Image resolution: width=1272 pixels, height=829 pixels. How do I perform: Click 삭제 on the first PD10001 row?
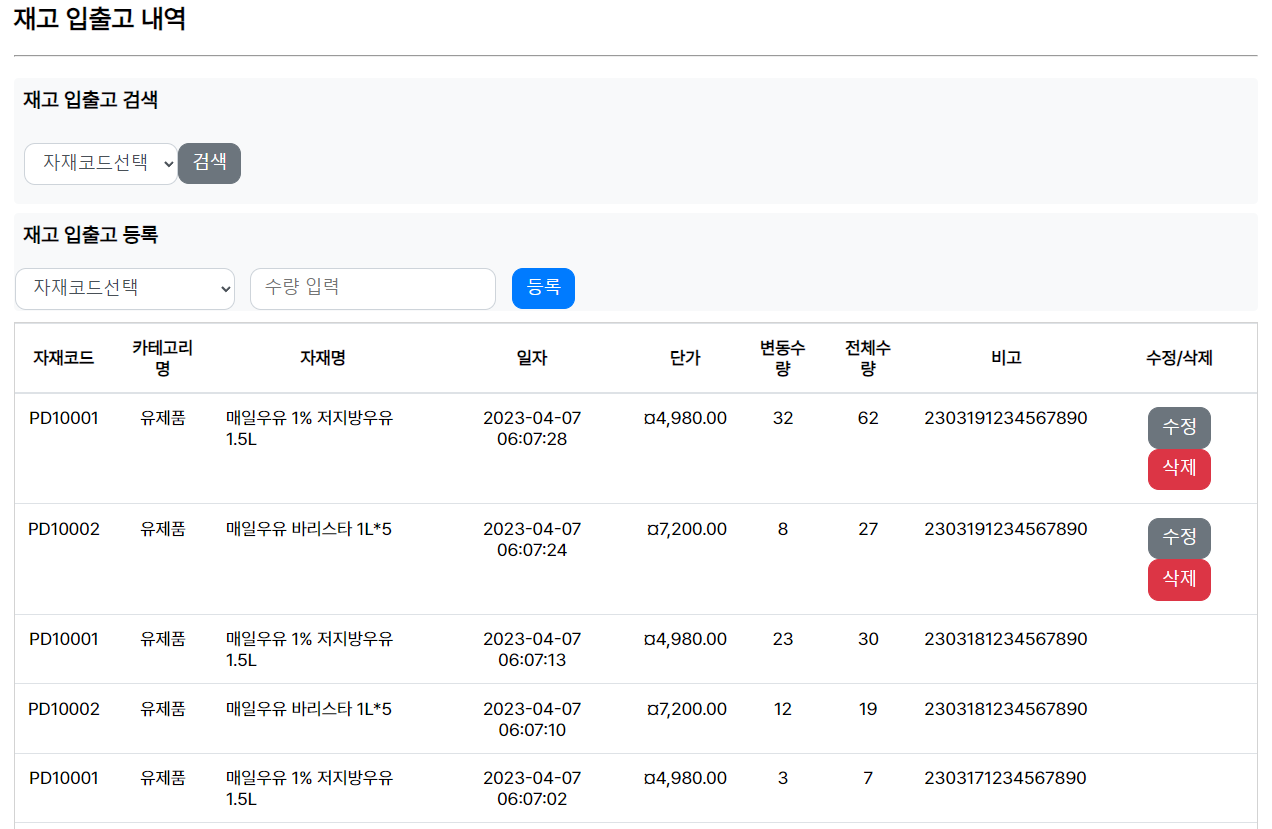pyautogui.click(x=1179, y=469)
